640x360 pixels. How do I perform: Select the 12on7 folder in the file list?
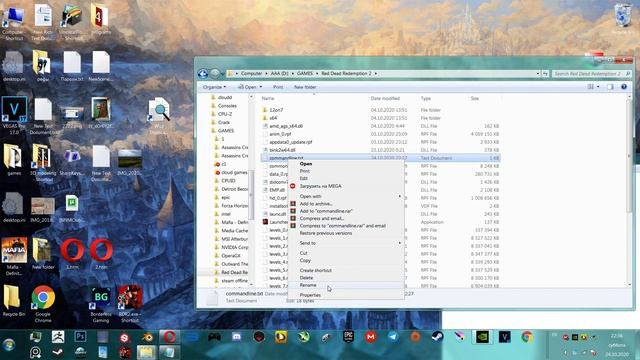coord(276,110)
